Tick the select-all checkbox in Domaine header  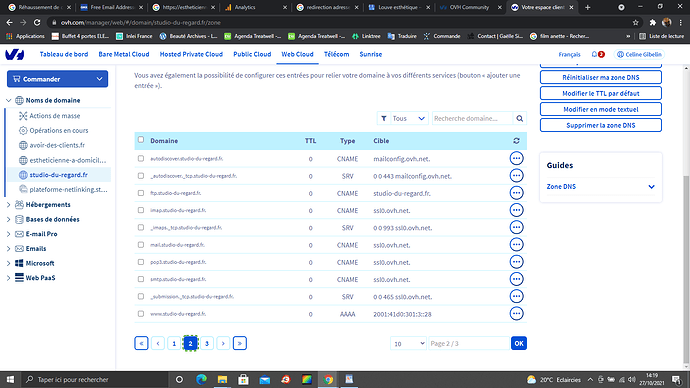141,140
